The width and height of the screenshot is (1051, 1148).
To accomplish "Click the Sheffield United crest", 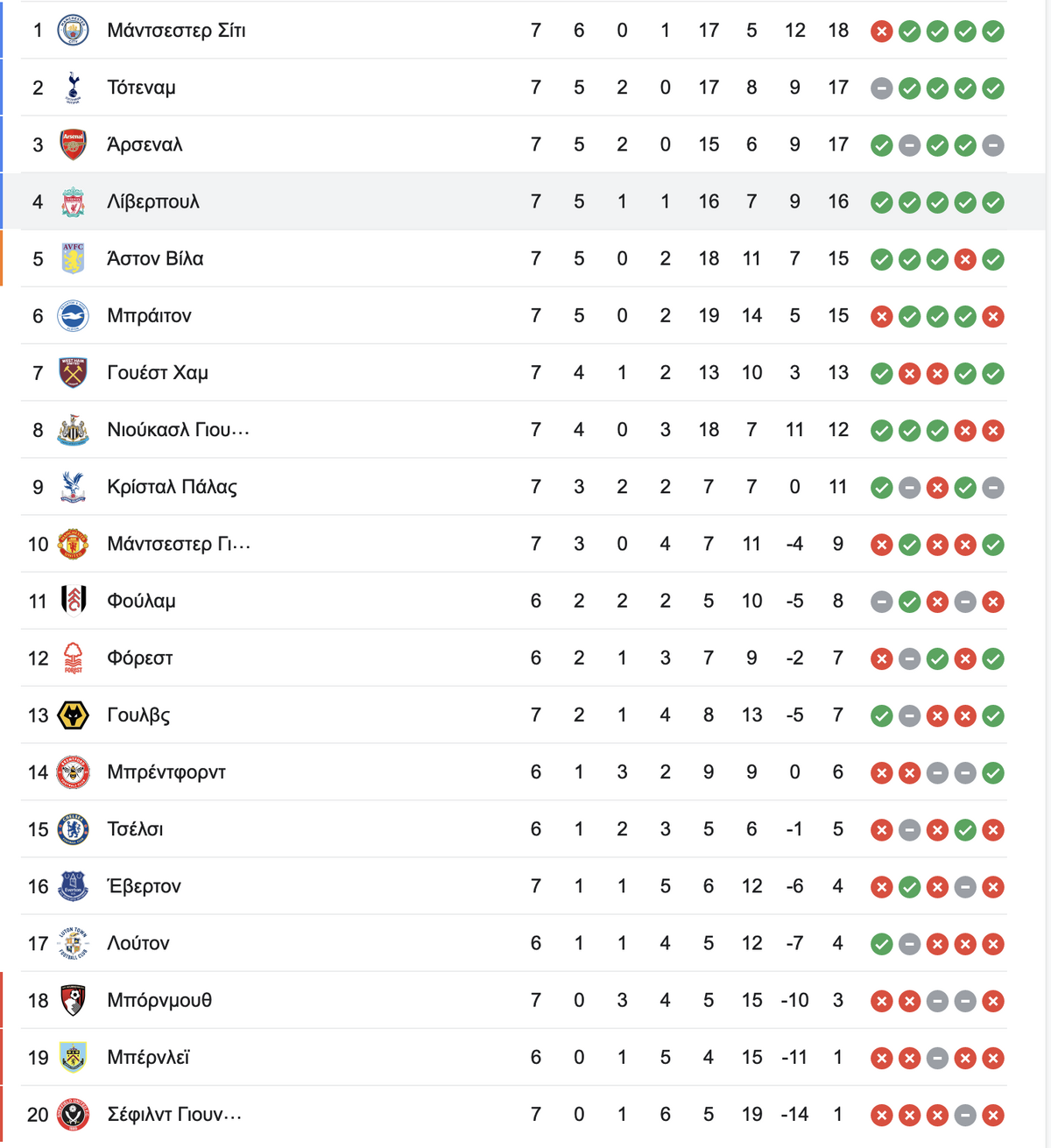I will click(x=73, y=1115).
